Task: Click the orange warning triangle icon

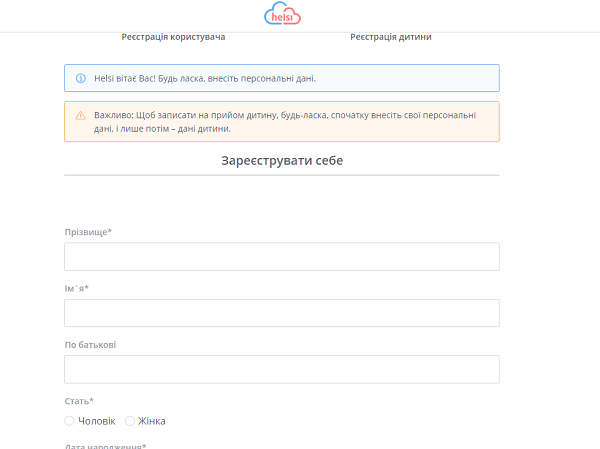Action: pos(81,115)
